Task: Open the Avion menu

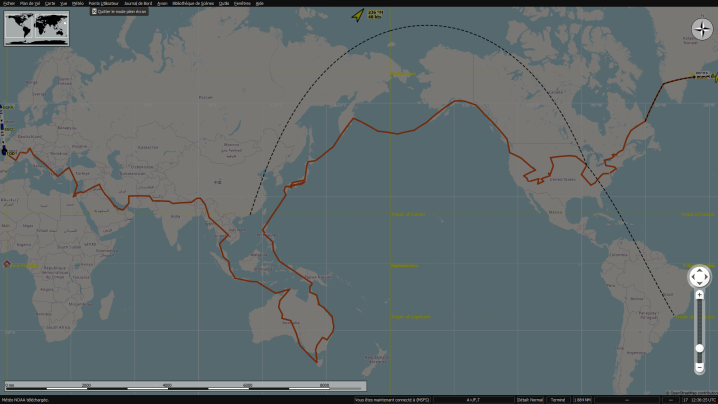Action: click(162, 3)
